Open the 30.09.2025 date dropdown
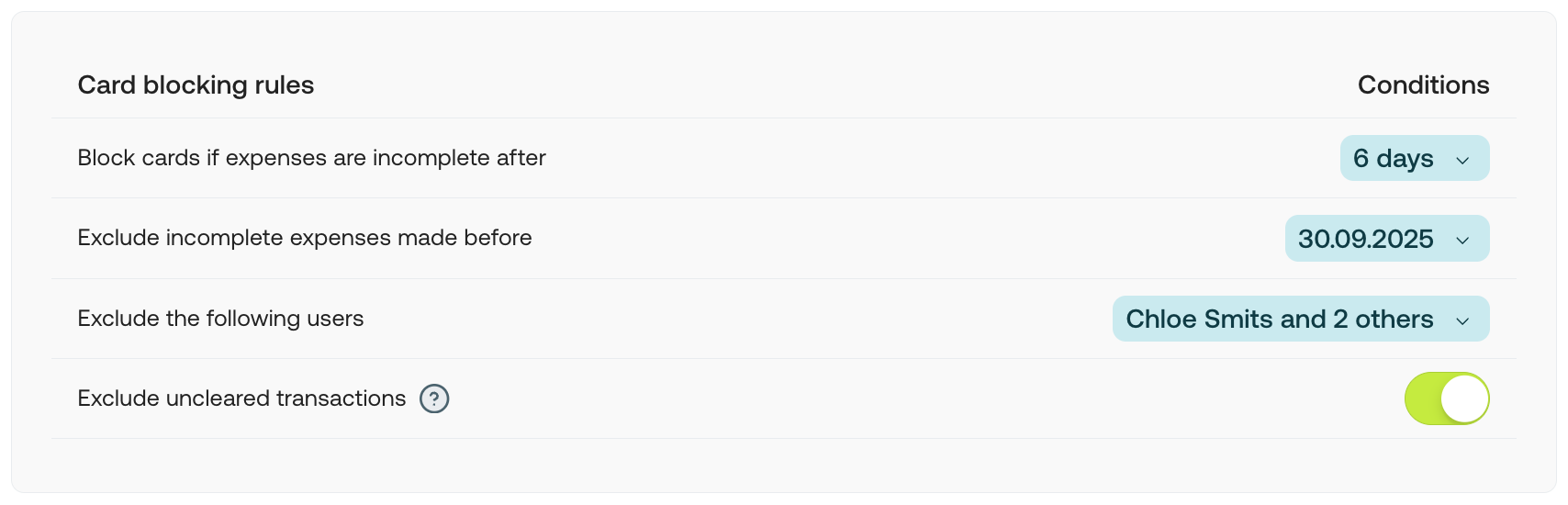This screenshot has height=505, width=1568. 1386,239
